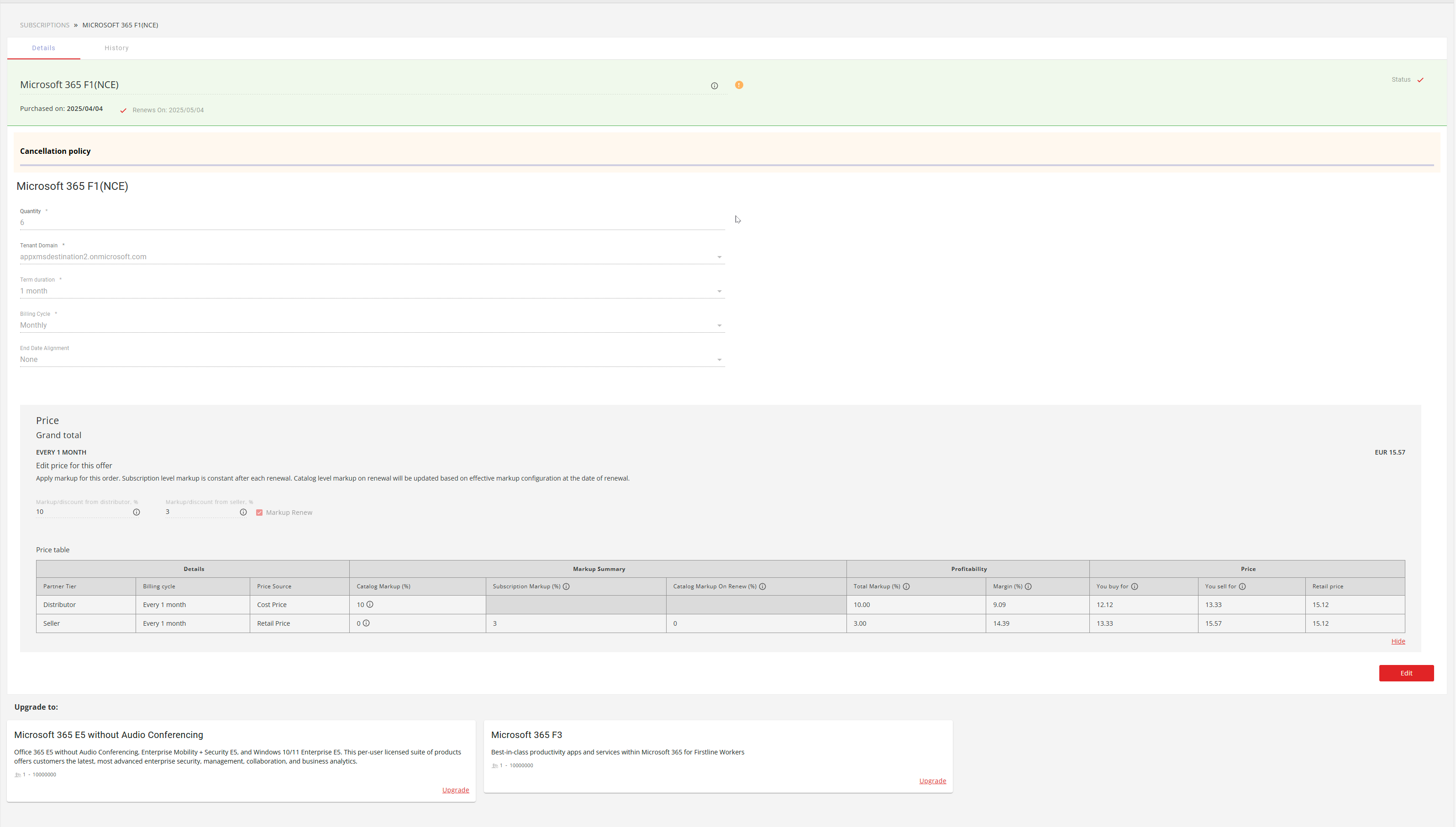
Task: Click the 'Purchased on: 2025/04/04' text
Action: tap(61, 109)
